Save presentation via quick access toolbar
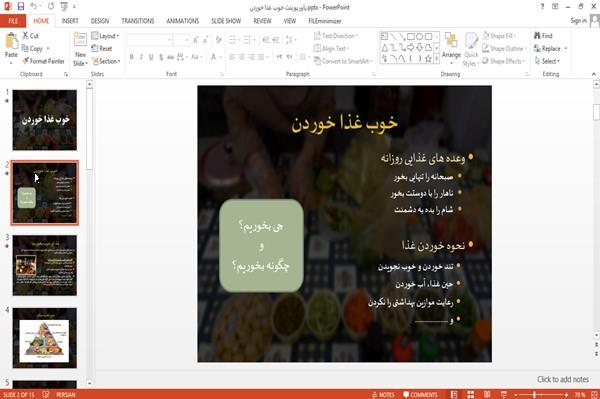The width and height of the screenshot is (600, 399). click(x=21, y=7)
